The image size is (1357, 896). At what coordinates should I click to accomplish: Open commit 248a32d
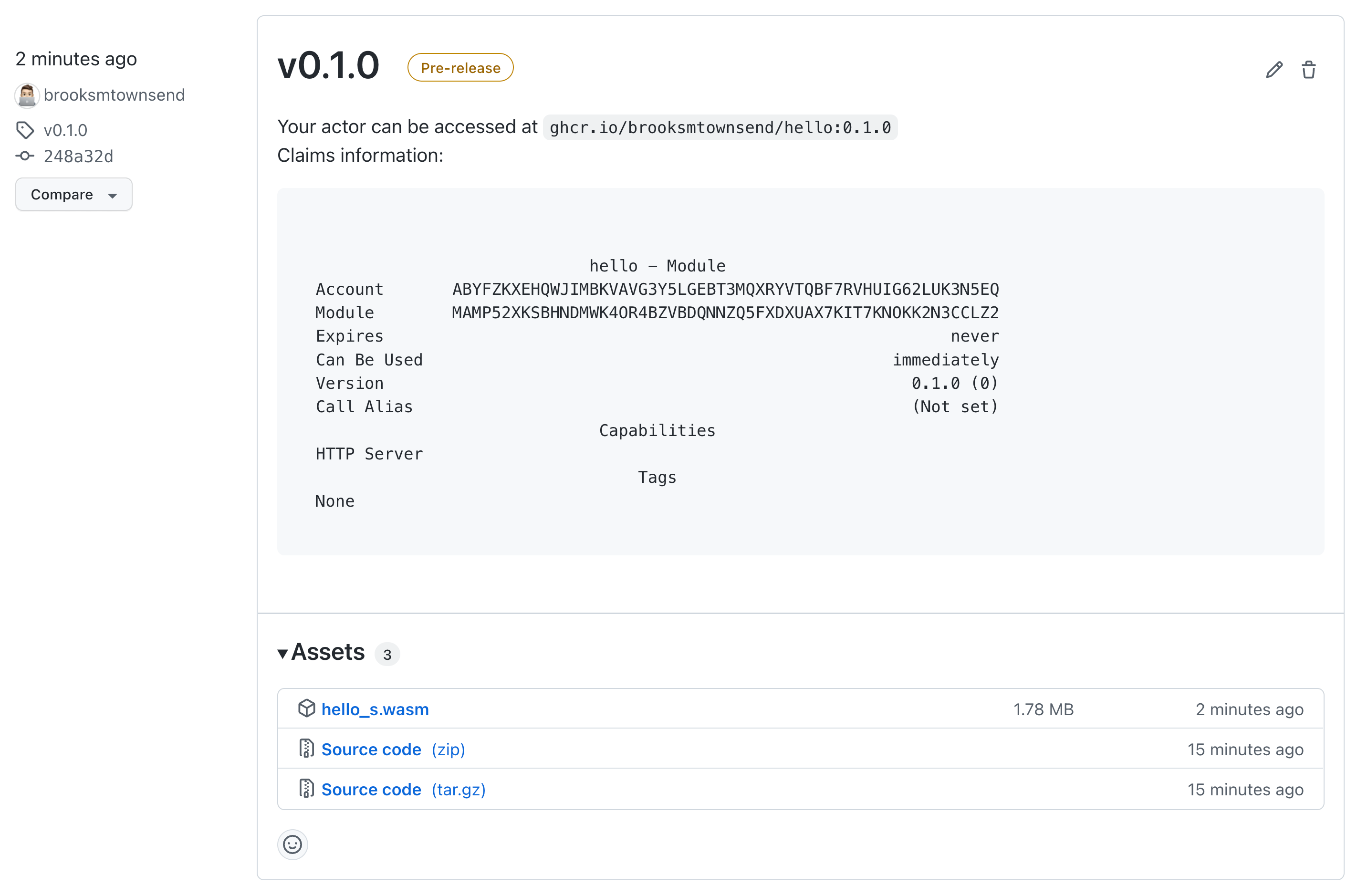[x=79, y=156]
